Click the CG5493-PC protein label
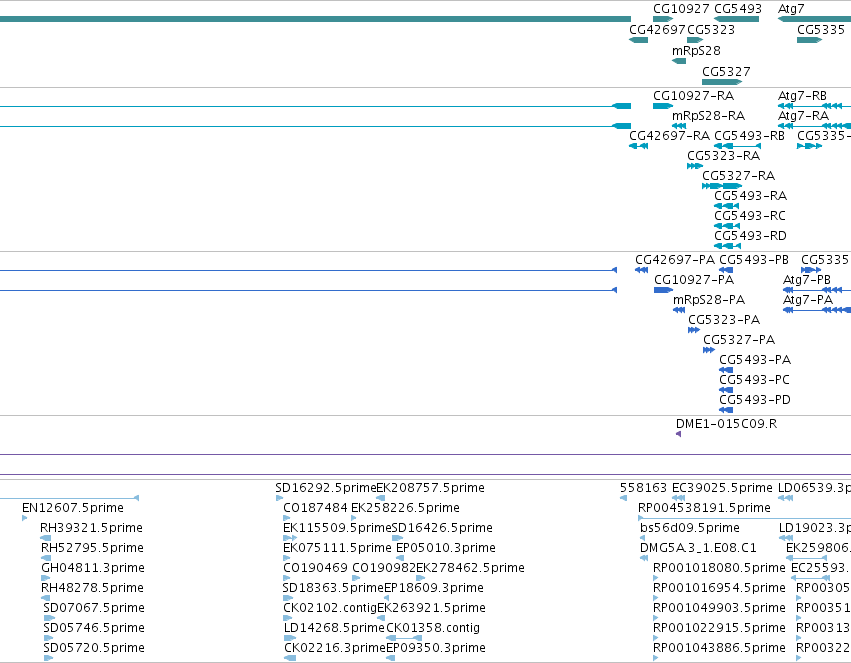The image size is (851, 663). 754,380
